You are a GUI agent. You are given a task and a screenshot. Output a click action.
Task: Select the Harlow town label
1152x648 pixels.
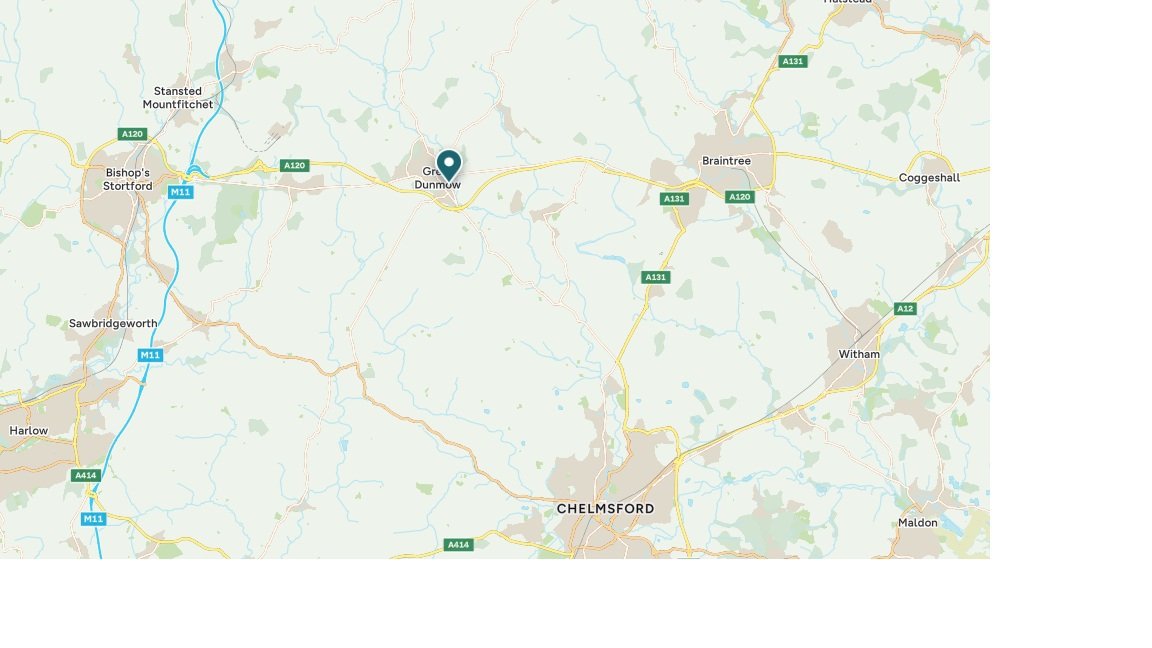click(29, 431)
